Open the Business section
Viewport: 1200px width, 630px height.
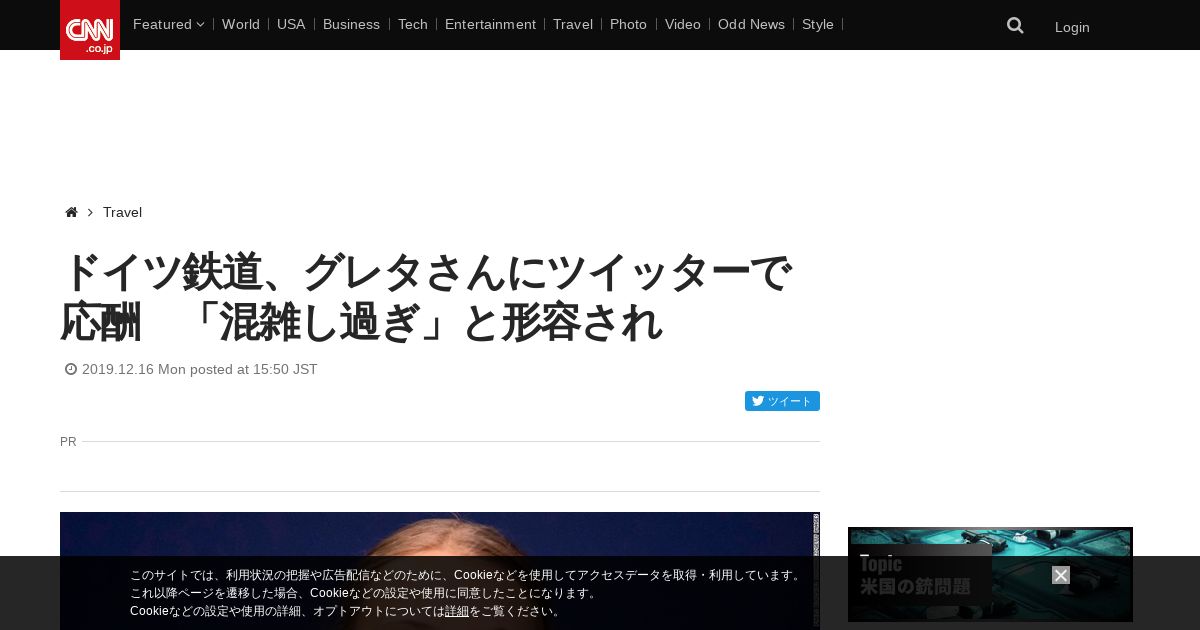(x=351, y=24)
